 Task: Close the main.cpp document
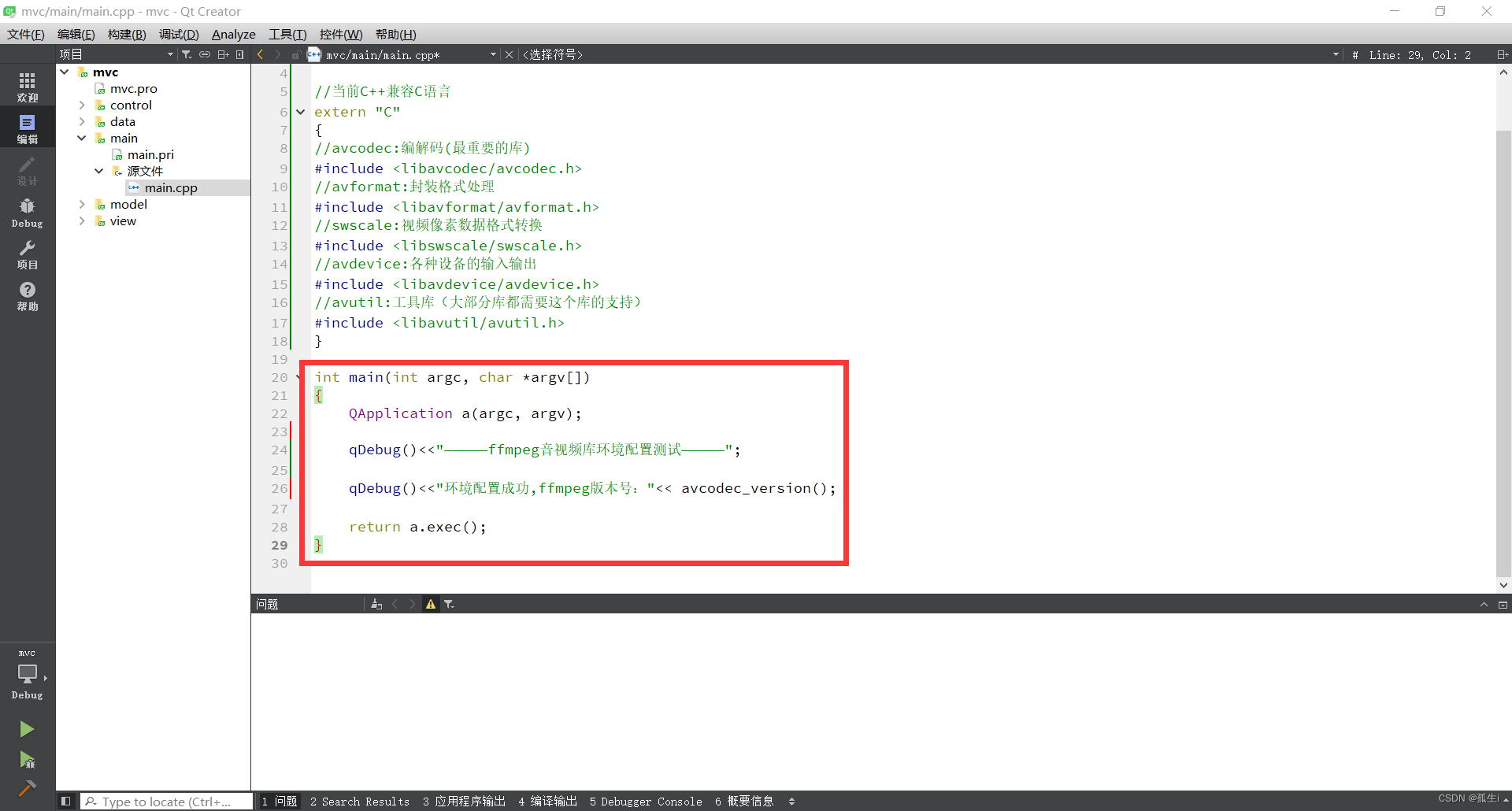(509, 54)
